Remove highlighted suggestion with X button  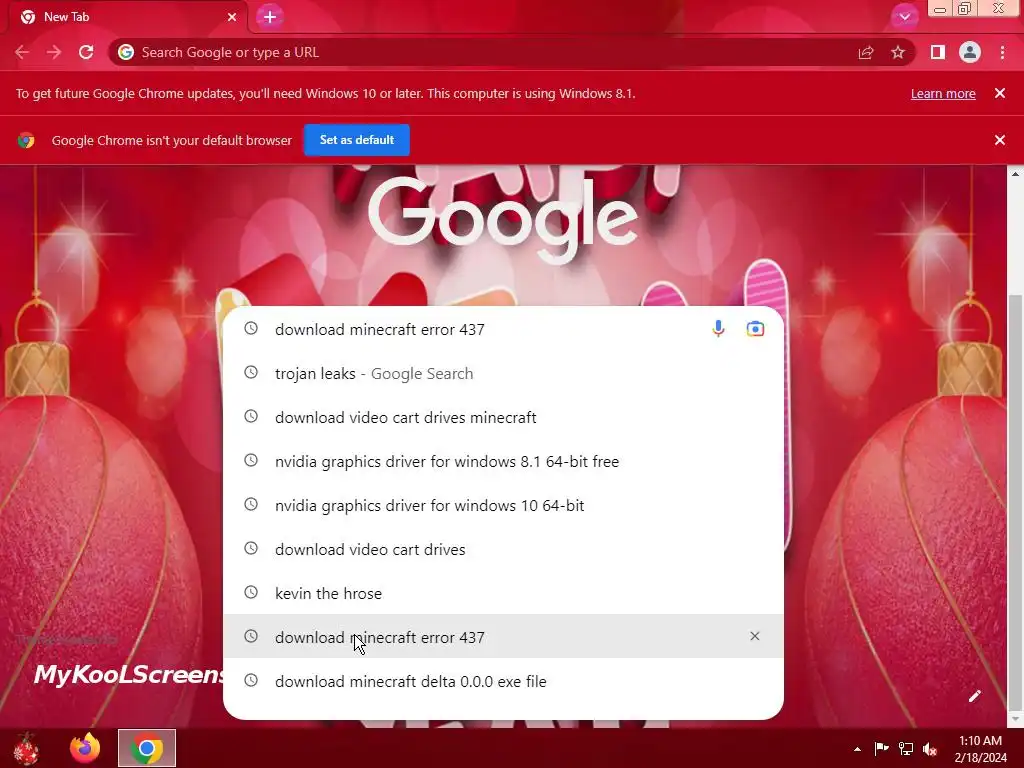(755, 636)
